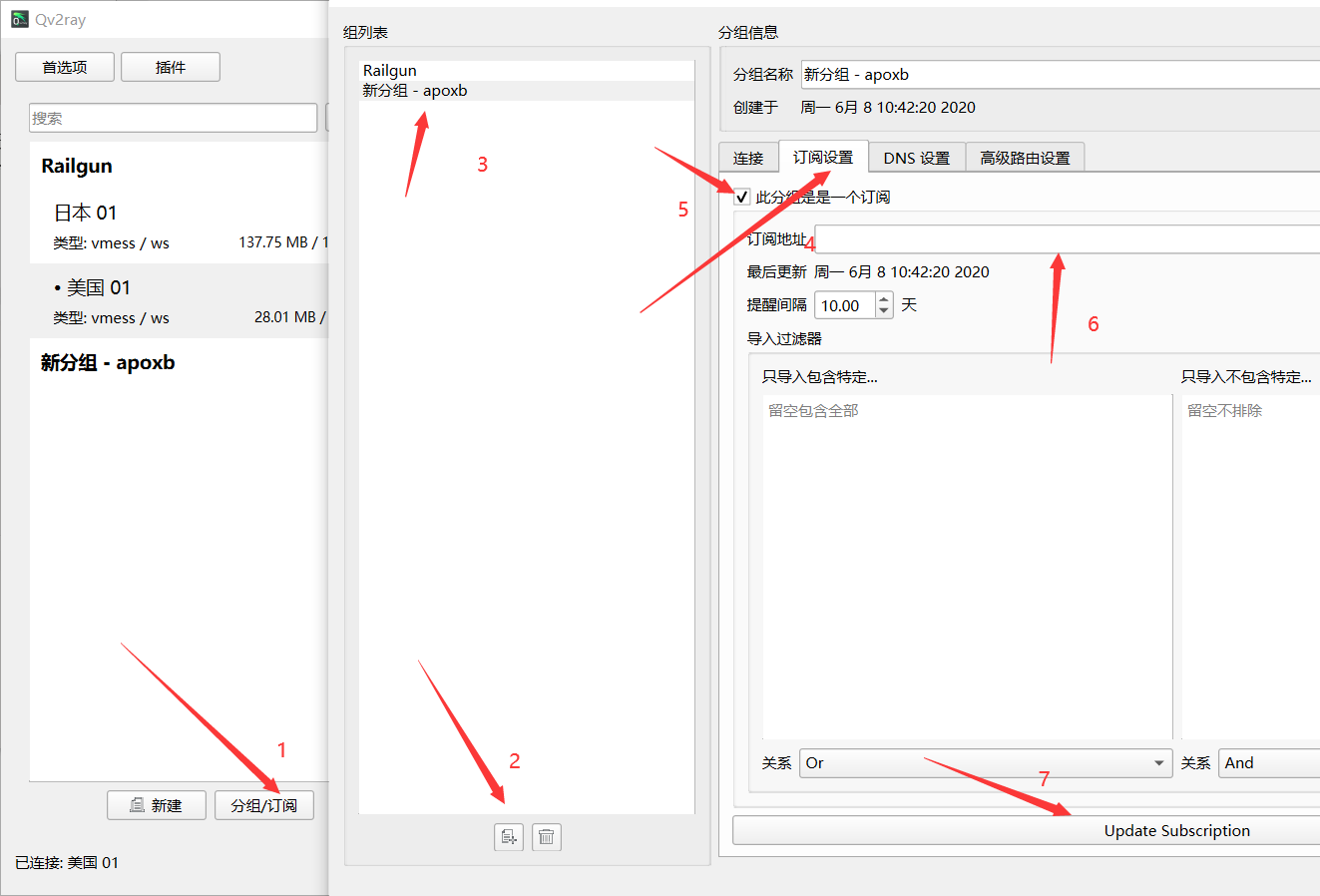Screen dimensions: 1320x896
Task: Click the 只导入包含特定 filter text area
Action: click(968, 567)
